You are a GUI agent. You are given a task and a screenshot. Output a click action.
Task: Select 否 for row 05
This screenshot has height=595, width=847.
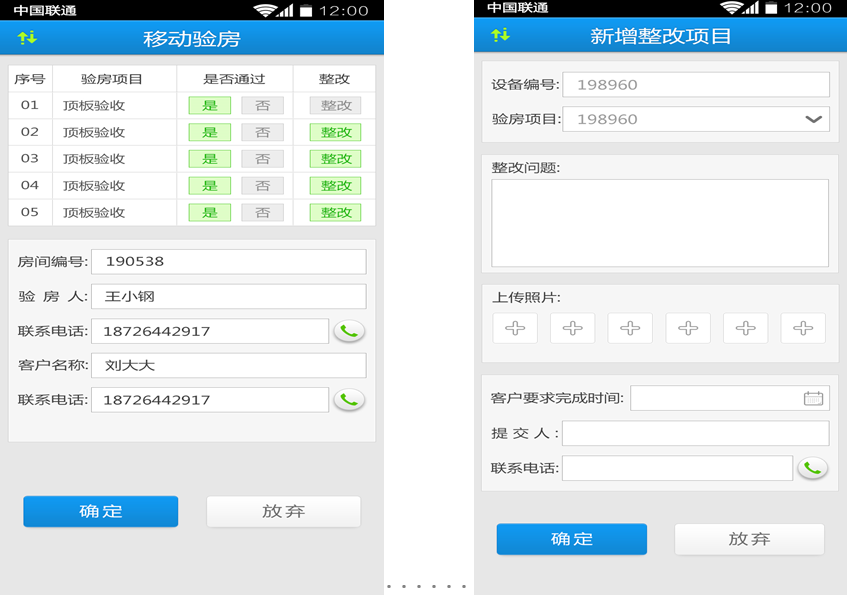(263, 212)
